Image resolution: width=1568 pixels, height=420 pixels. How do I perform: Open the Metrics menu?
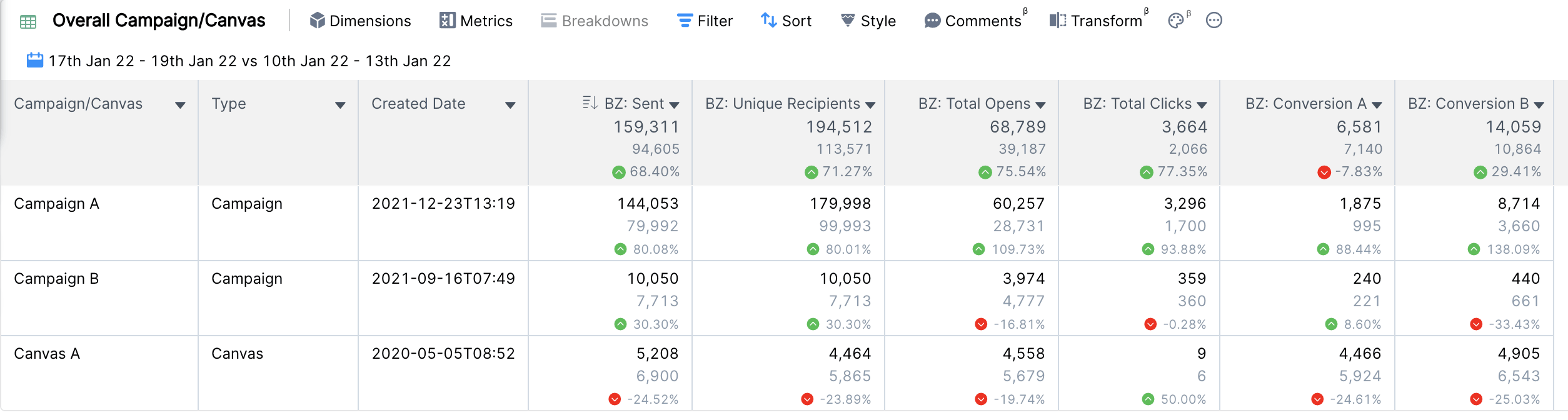[476, 21]
